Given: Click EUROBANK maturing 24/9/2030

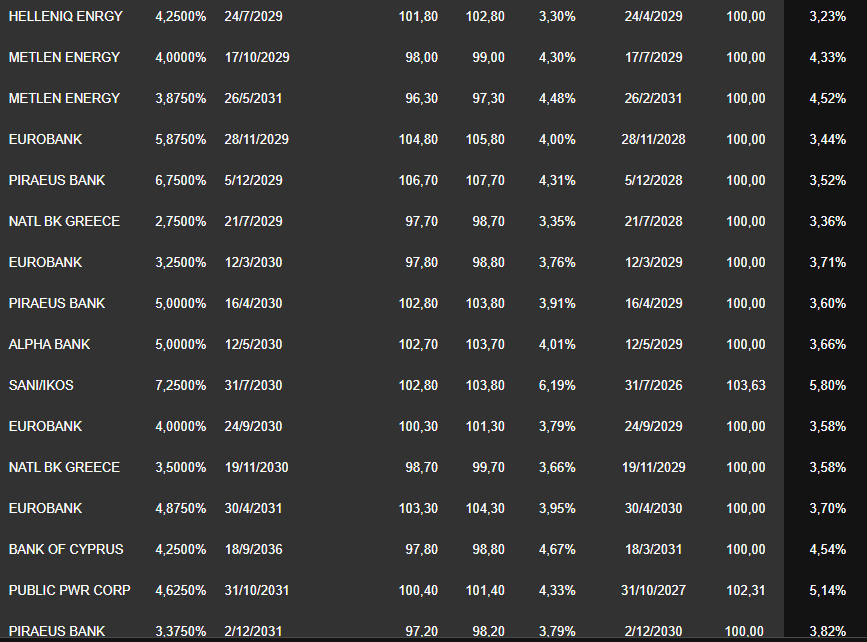Looking at the screenshot, I should click(x=45, y=426).
